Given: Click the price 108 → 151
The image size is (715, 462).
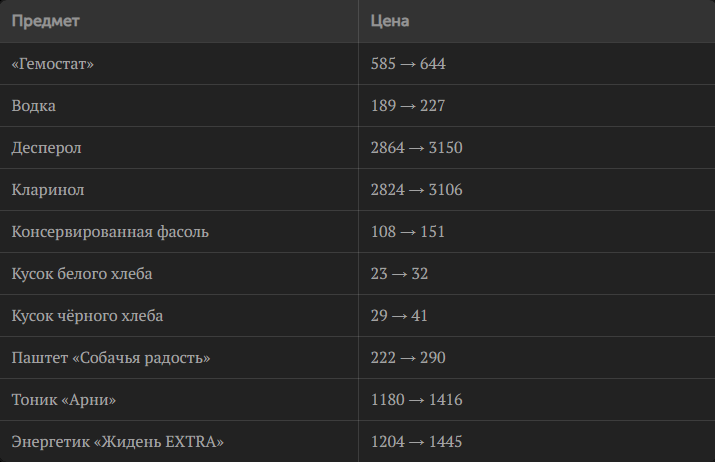Looking at the screenshot, I should (408, 232).
